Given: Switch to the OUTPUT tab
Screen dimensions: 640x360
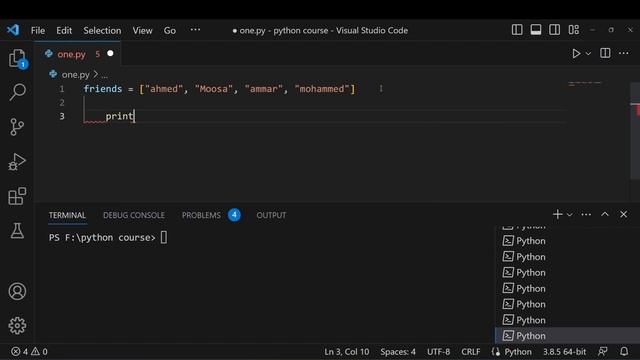Looking at the screenshot, I should coord(271,215).
